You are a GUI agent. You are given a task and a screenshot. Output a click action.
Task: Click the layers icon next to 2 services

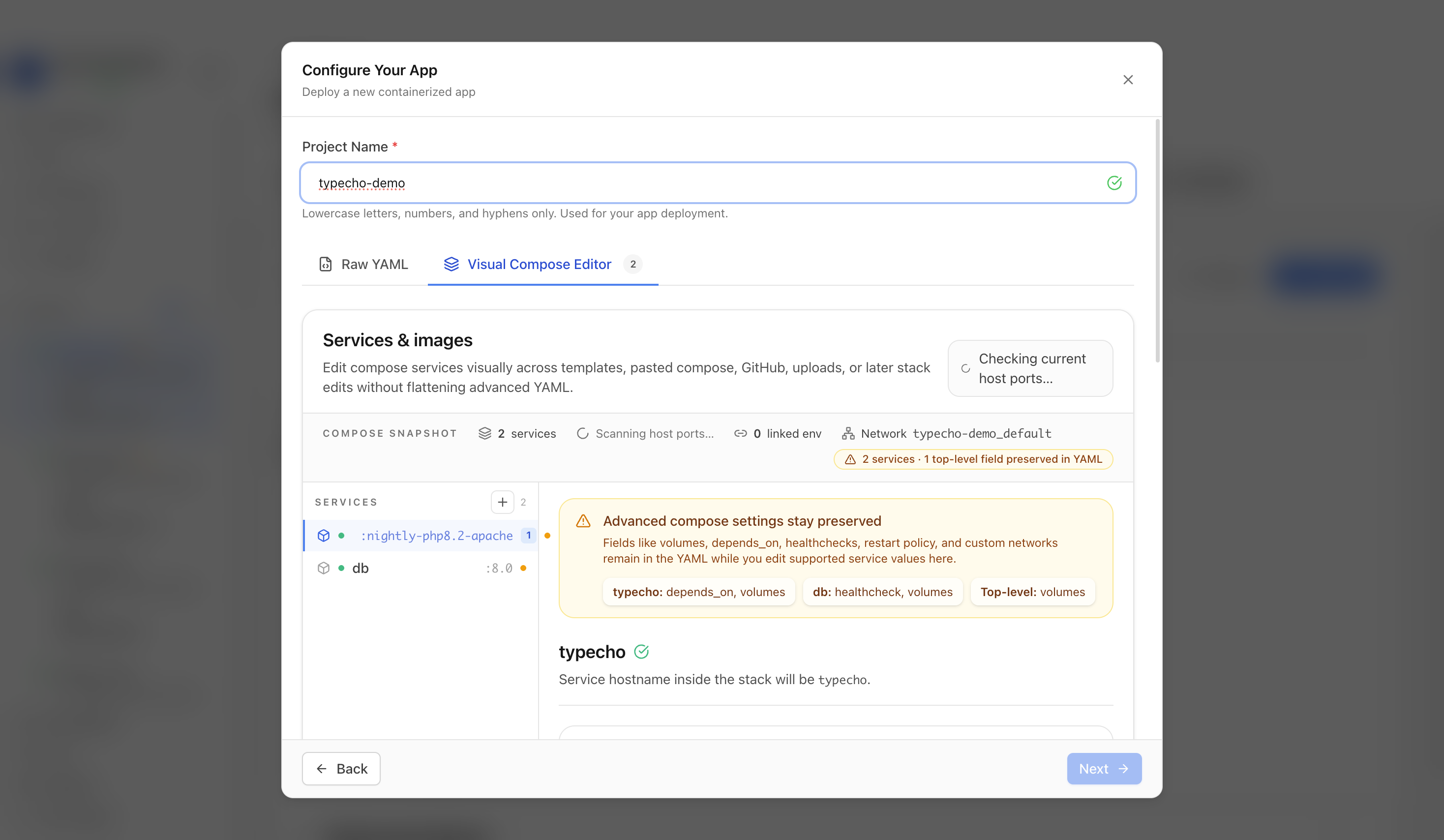tap(485, 433)
